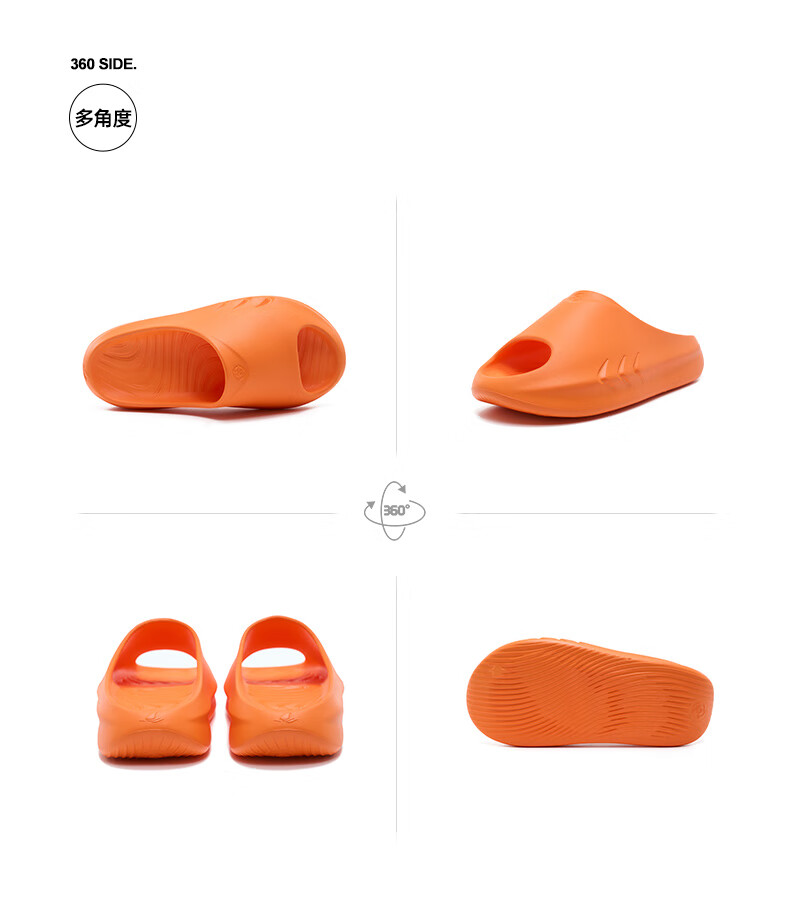Click the toe opening of the top-view slipper

319,359
